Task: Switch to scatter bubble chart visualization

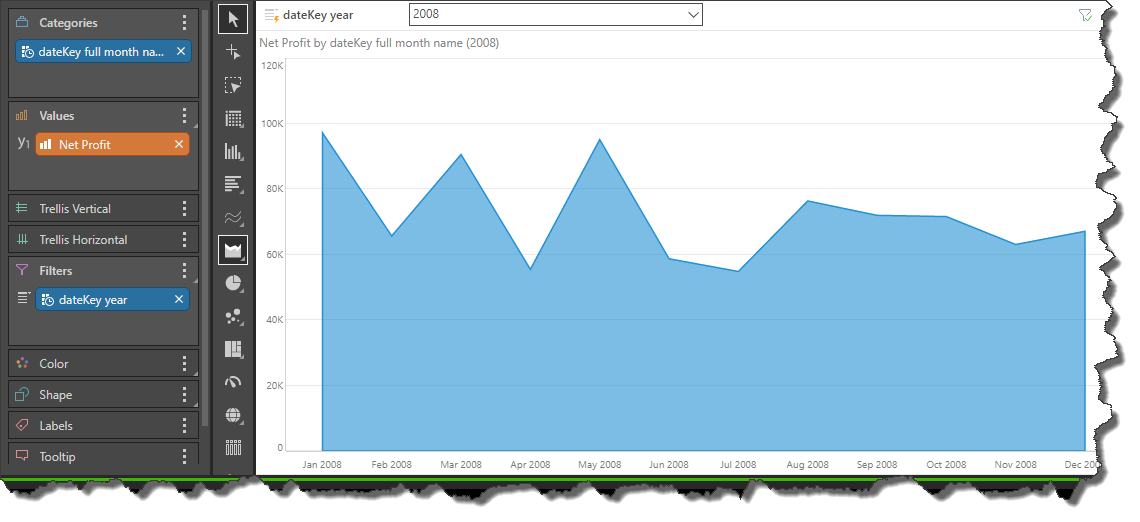Action: [x=233, y=316]
